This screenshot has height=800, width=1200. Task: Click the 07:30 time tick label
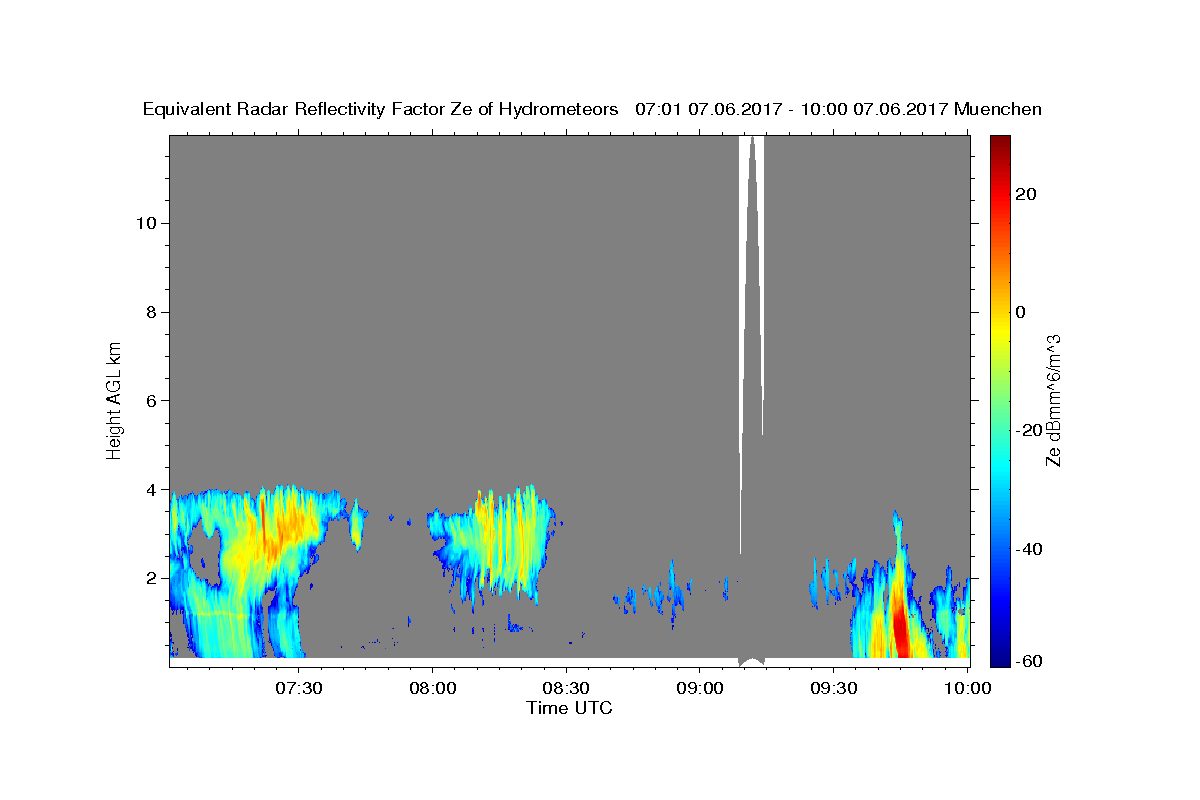(x=299, y=688)
